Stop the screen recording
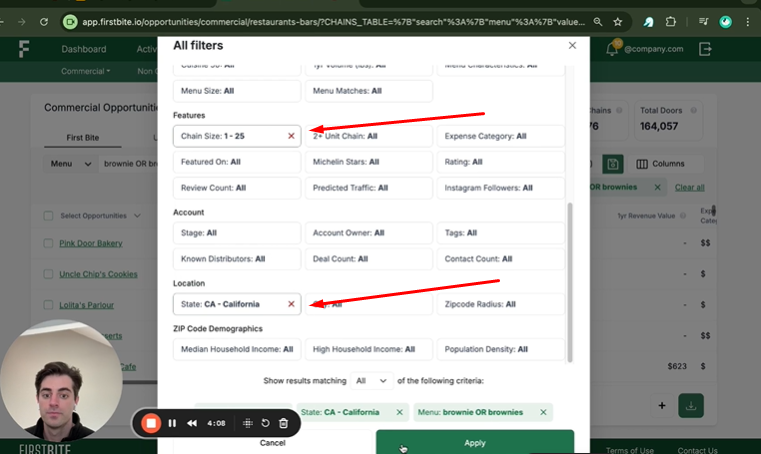The width and height of the screenshot is (761, 454). pos(151,423)
